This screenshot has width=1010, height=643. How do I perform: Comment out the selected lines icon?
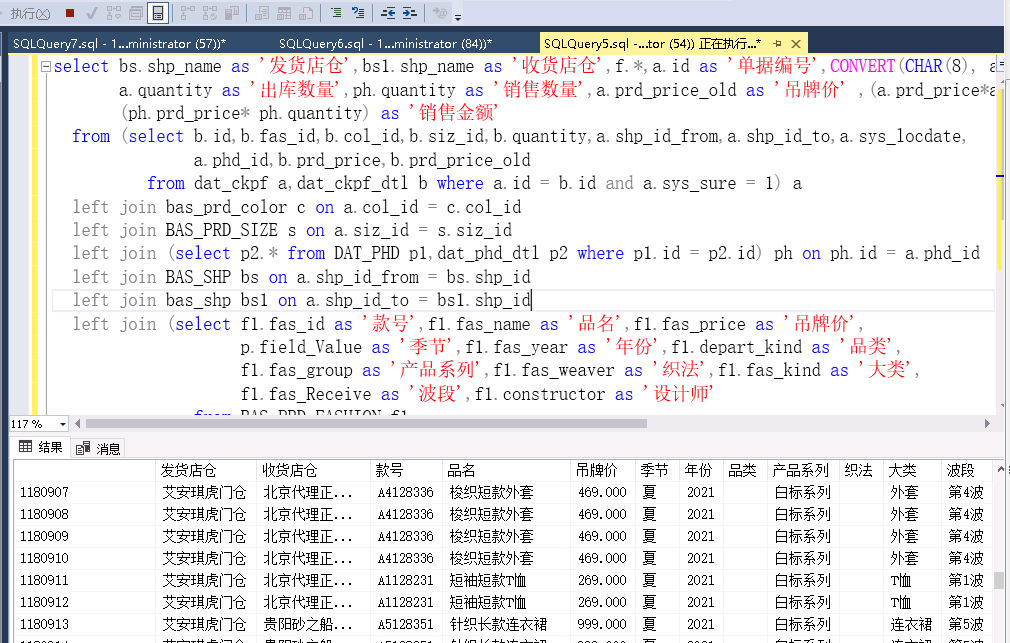[x=336, y=13]
